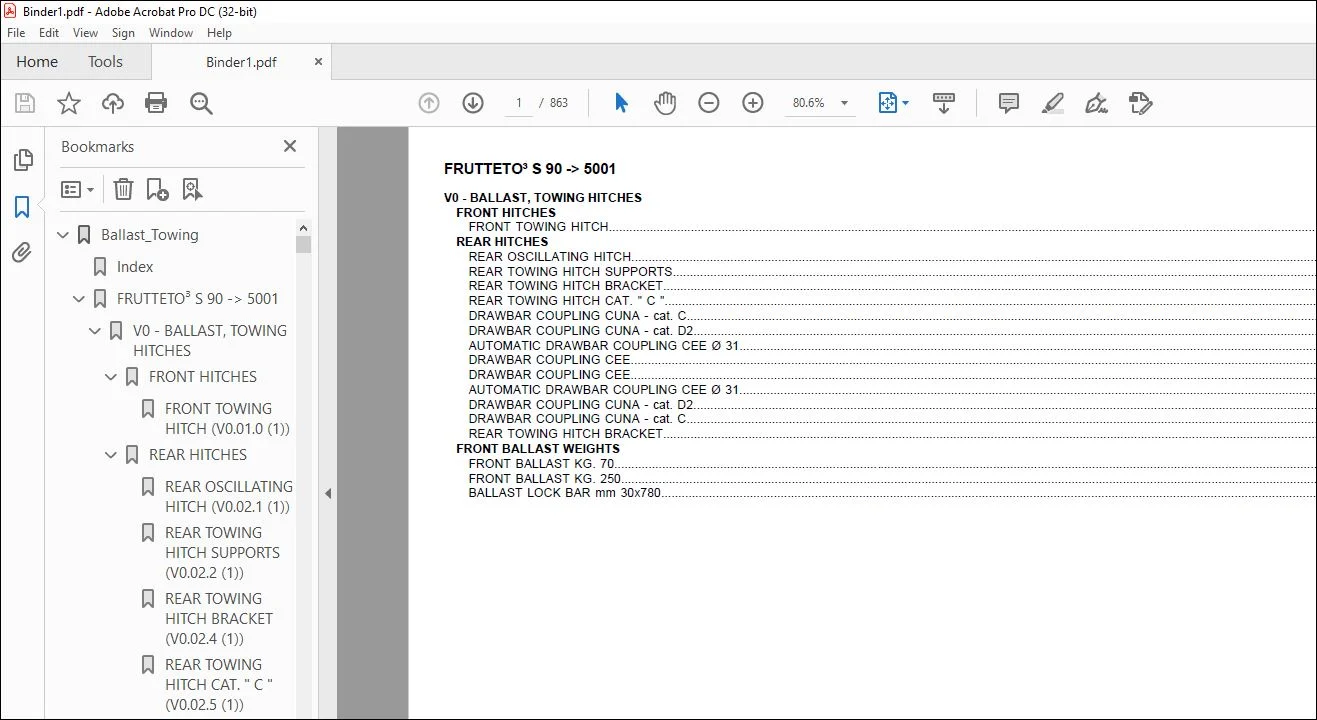Collapse the REAR HITCHES bookmark
Viewport: 1317px width, 720px height.
(112, 455)
